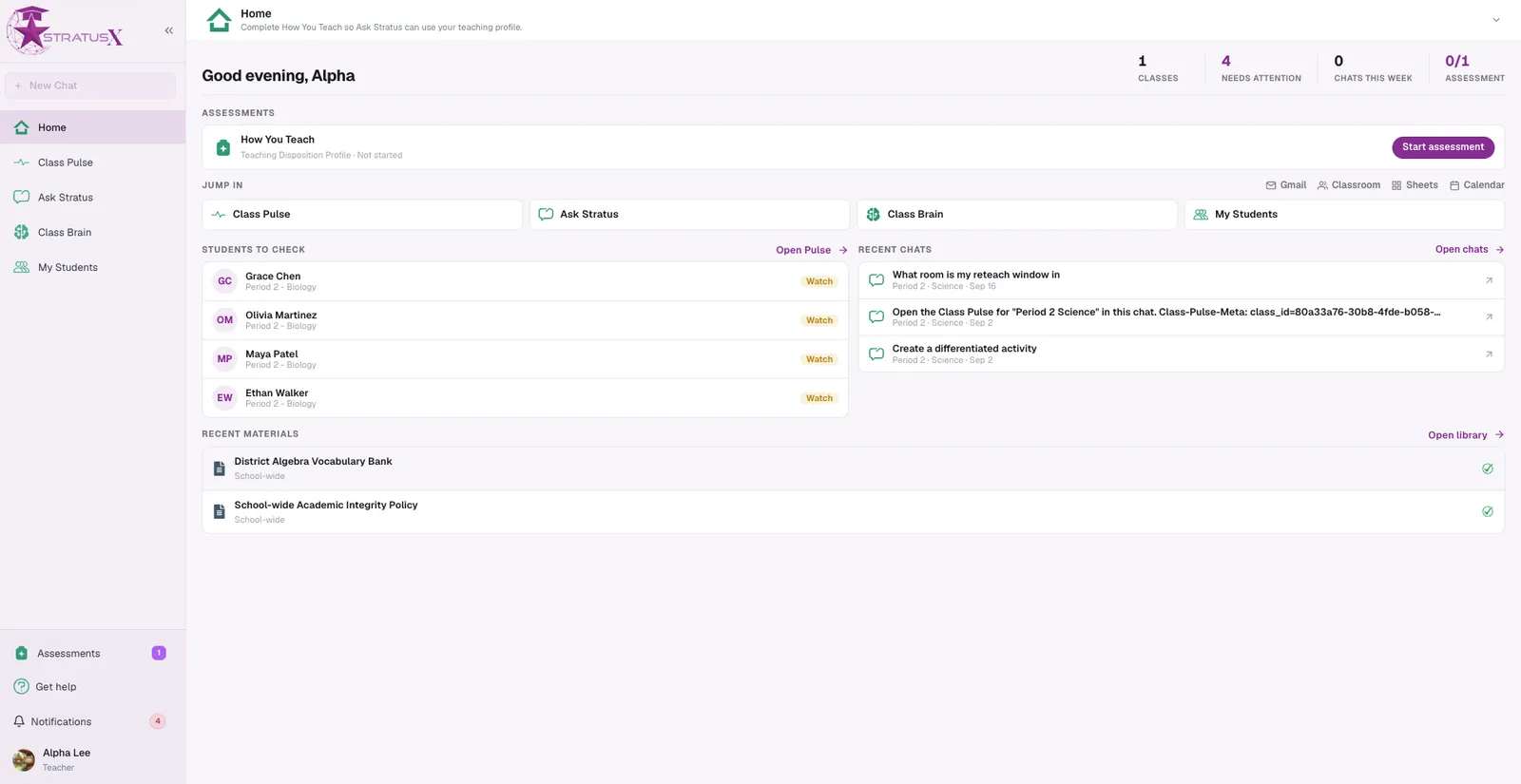Click the Open Pulse link
The width and height of the screenshot is (1521, 784).
coord(812,250)
